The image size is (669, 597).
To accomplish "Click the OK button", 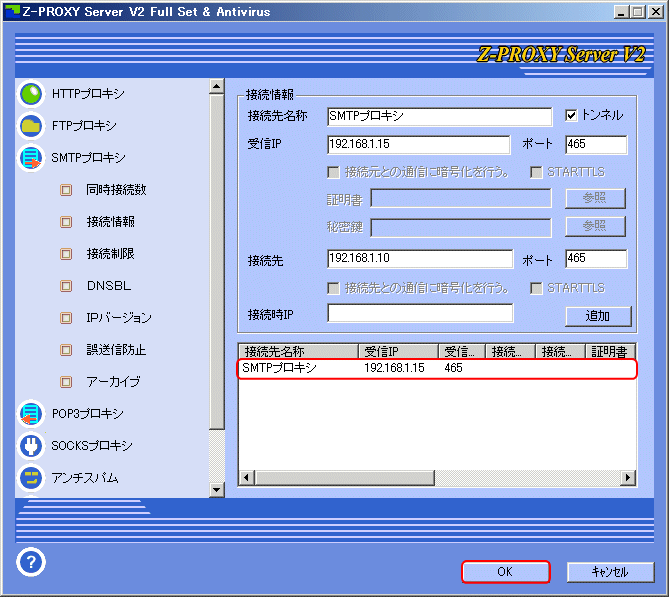I will (506, 572).
